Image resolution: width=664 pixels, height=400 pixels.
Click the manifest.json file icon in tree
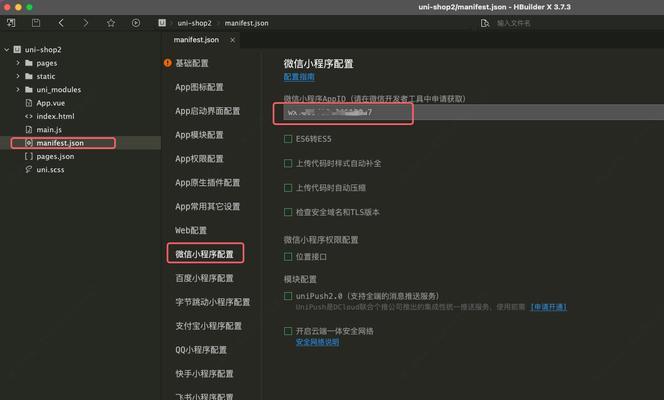pos(29,143)
